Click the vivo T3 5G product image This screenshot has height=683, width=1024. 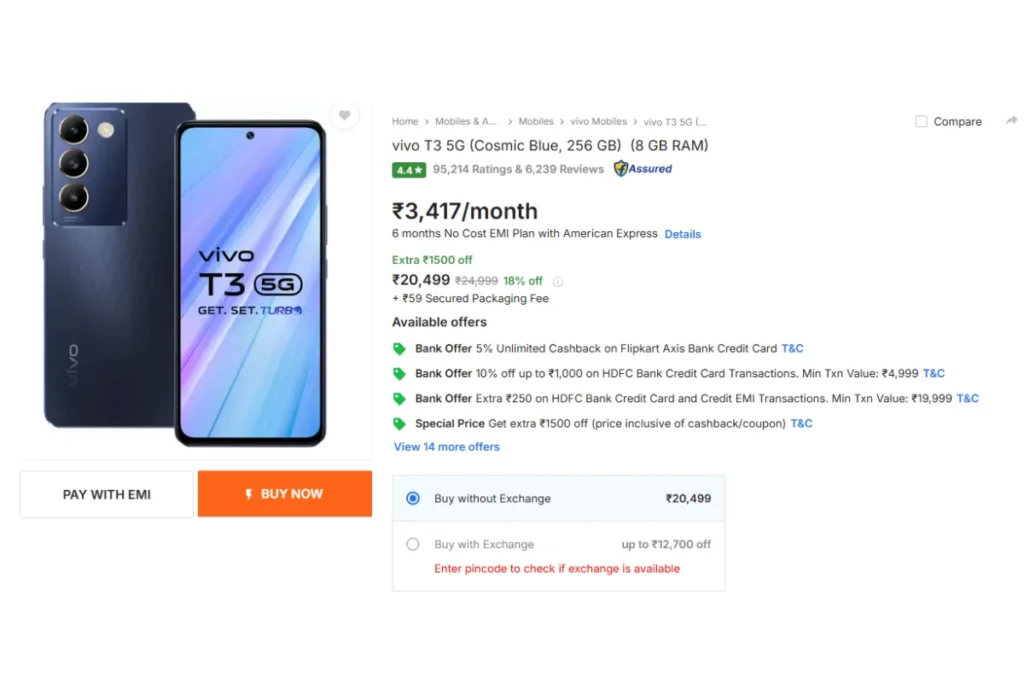pos(185,274)
